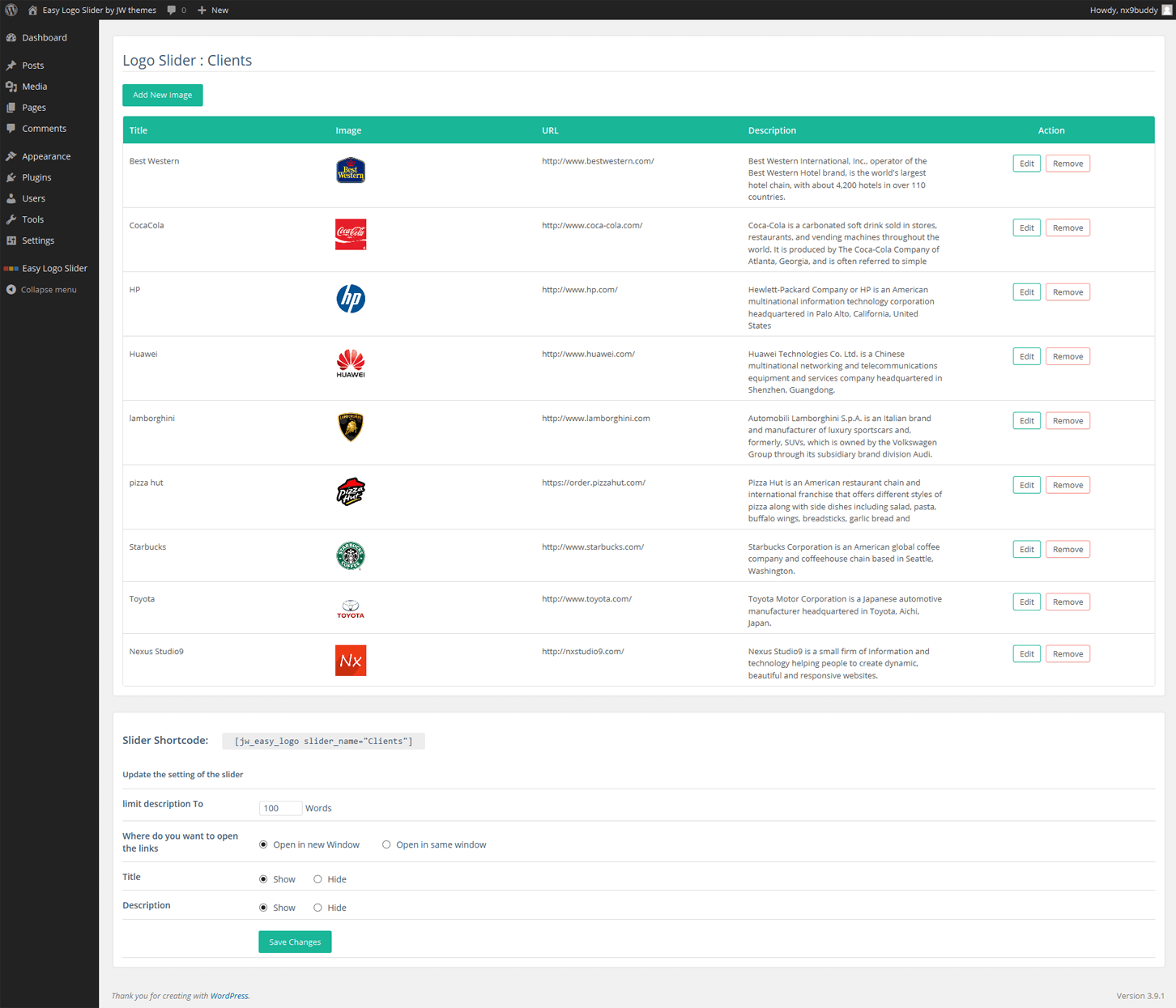
Task: Click the Tools wrench icon in sidebar
Action: click(x=11, y=219)
